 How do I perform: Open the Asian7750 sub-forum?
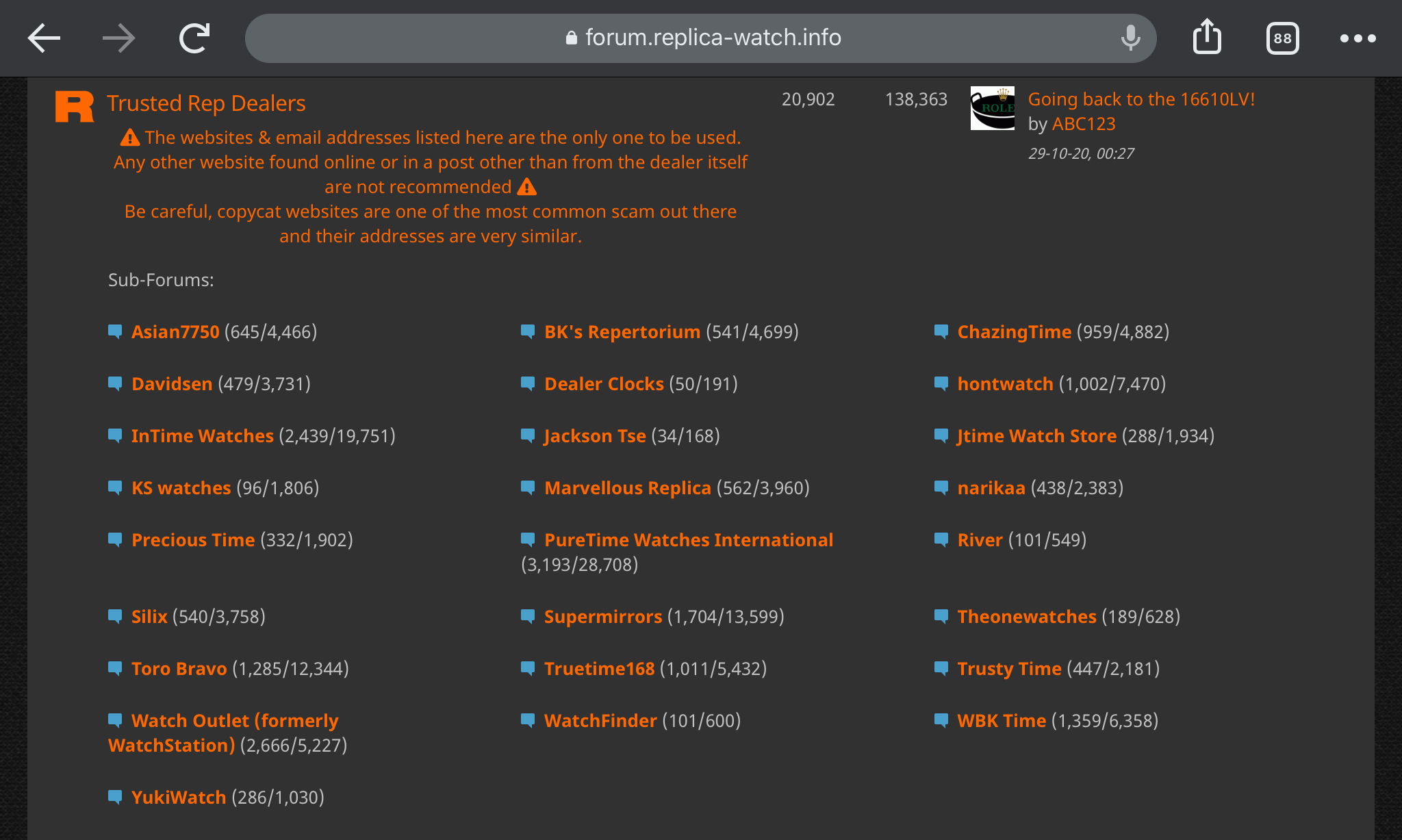coord(175,331)
